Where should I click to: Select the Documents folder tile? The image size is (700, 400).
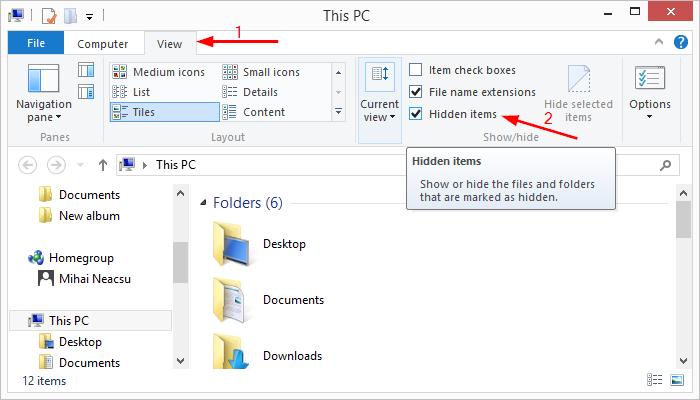[x=269, y=300]
